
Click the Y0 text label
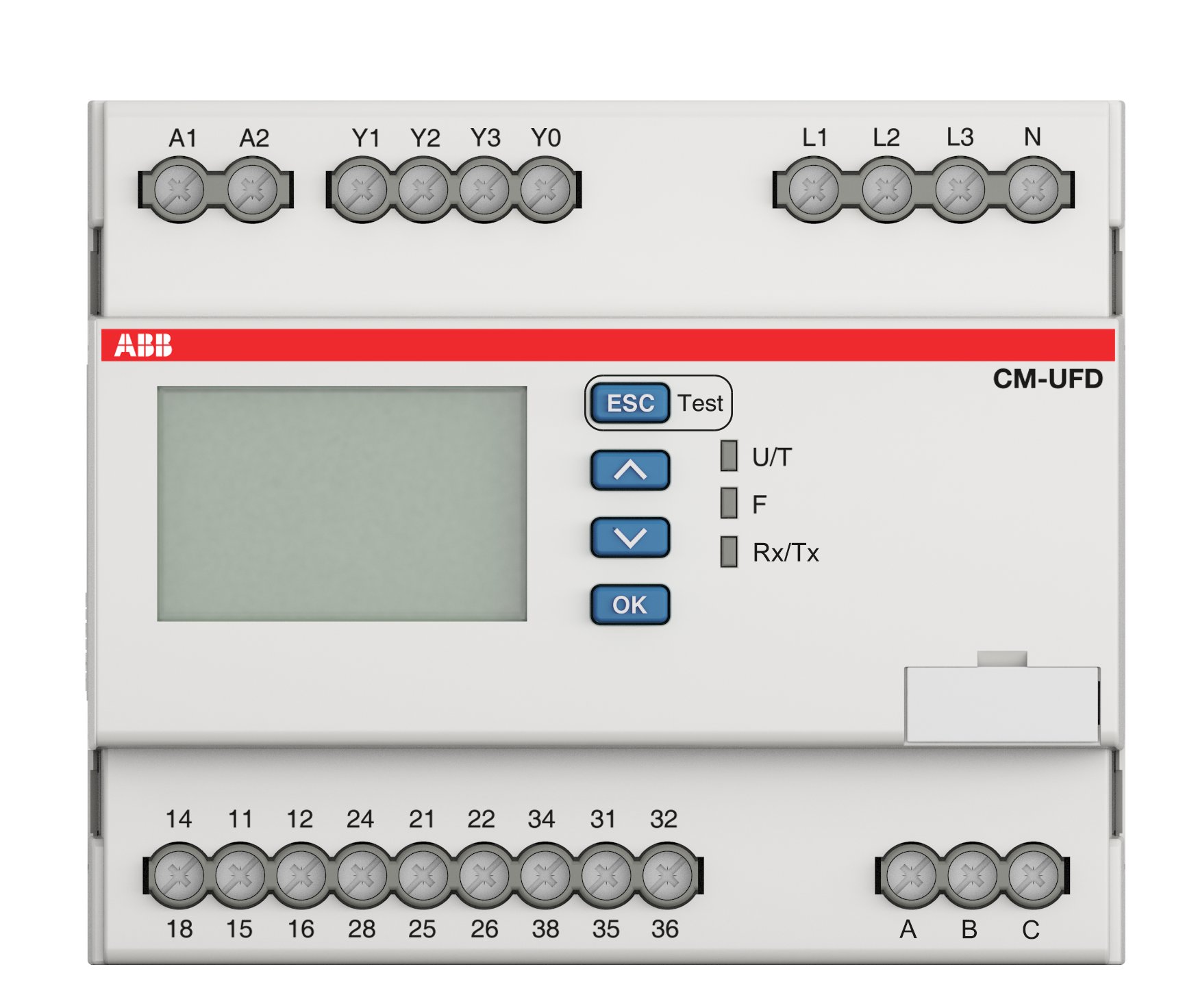point(546,138)
